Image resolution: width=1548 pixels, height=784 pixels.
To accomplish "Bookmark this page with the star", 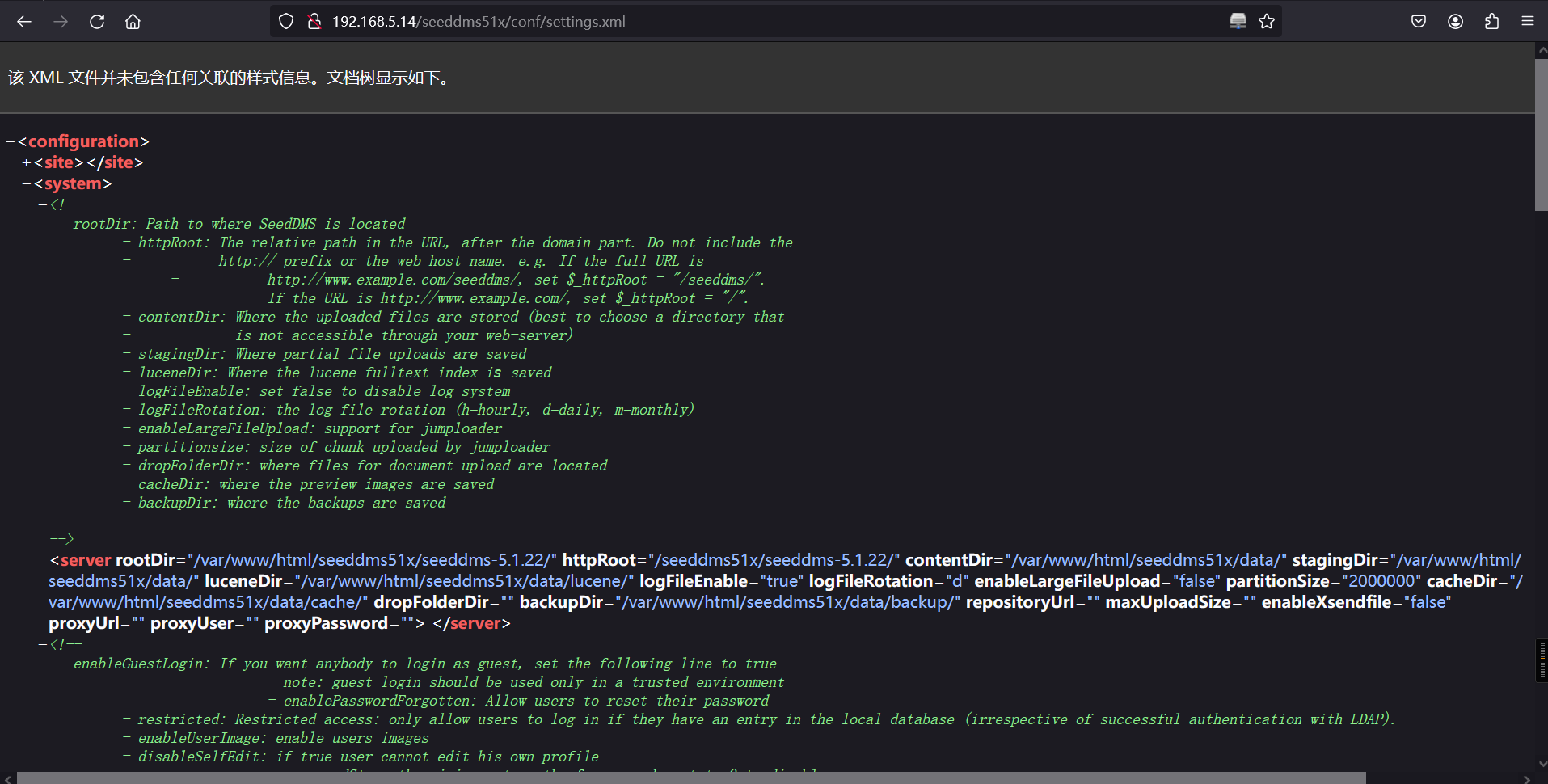I will coord(1267,22).
